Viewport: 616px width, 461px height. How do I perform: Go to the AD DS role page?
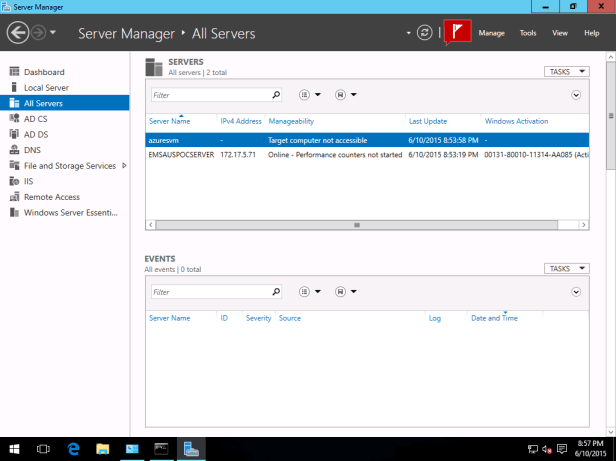[x=36, y=134]
